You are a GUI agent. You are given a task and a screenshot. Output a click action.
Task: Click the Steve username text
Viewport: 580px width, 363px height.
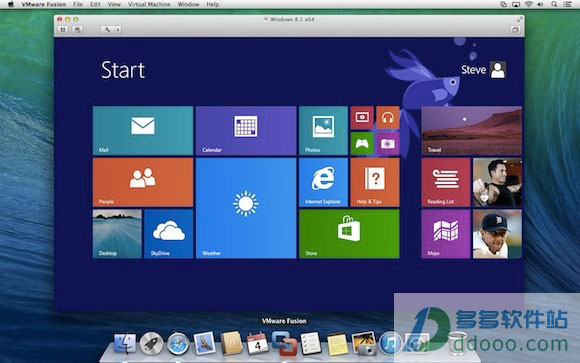473,70
